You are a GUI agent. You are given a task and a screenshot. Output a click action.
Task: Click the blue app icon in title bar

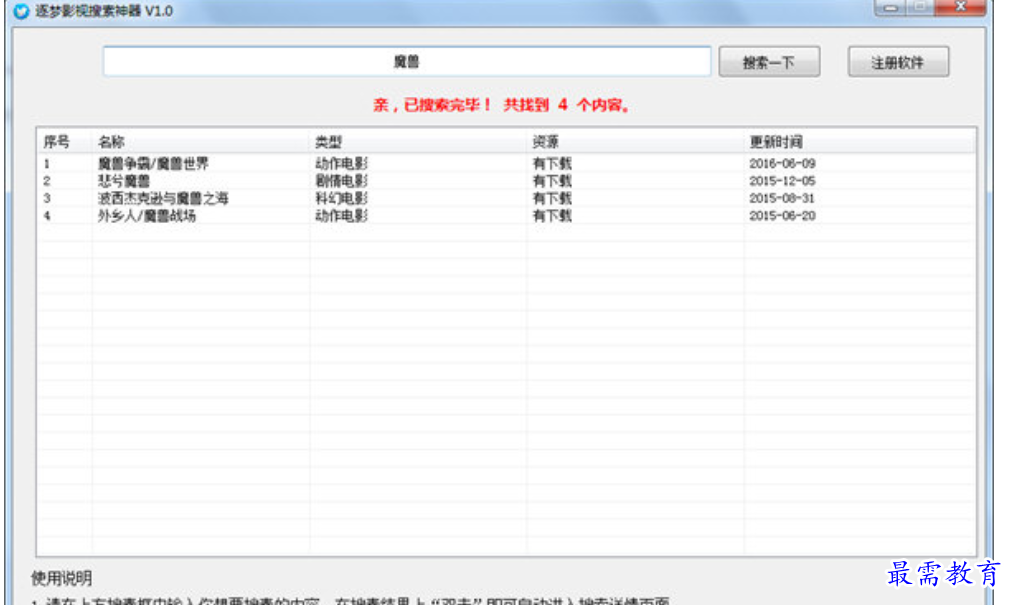click(21, 10)
